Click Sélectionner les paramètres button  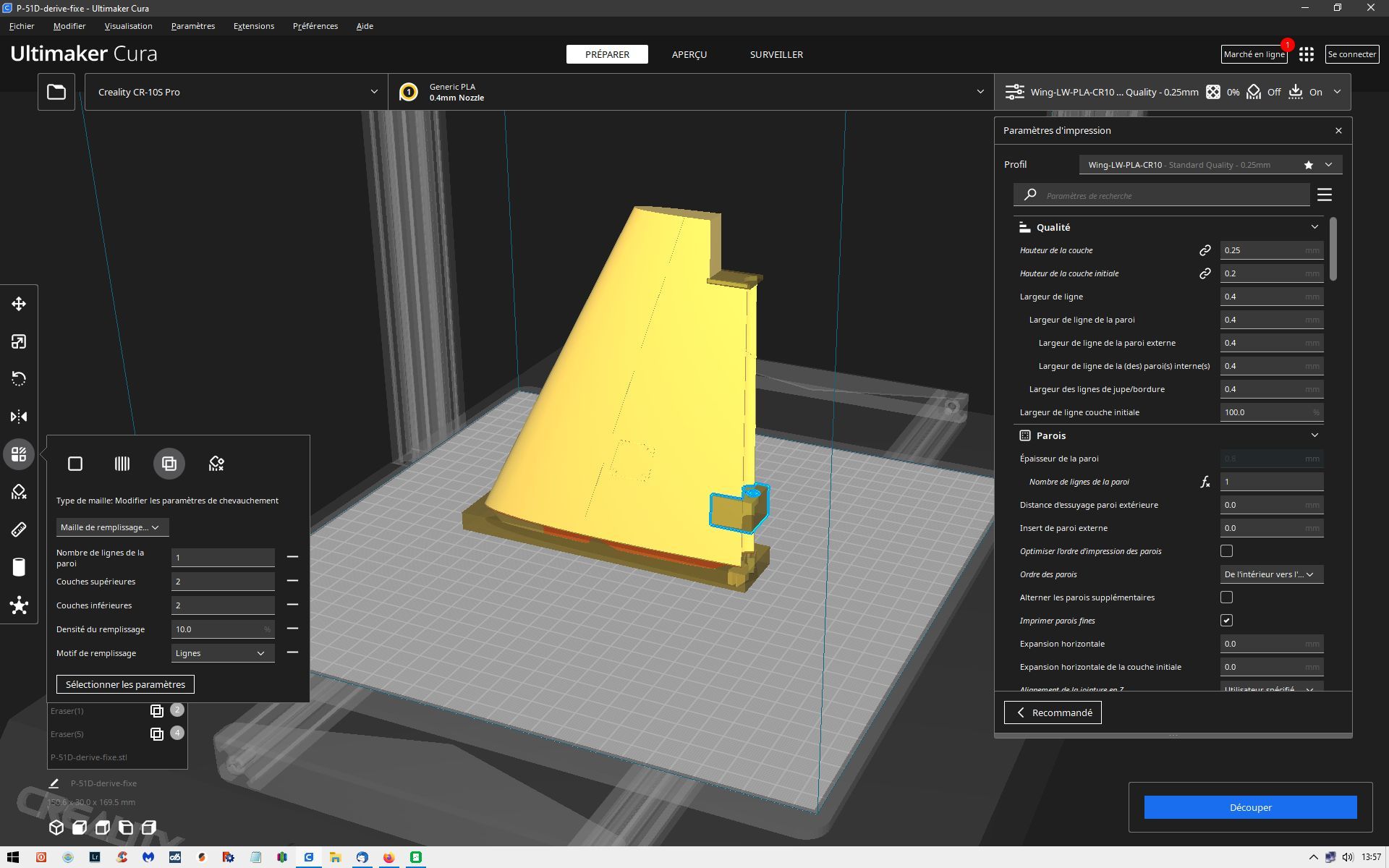pyautogui.click(x=125, y=684)
